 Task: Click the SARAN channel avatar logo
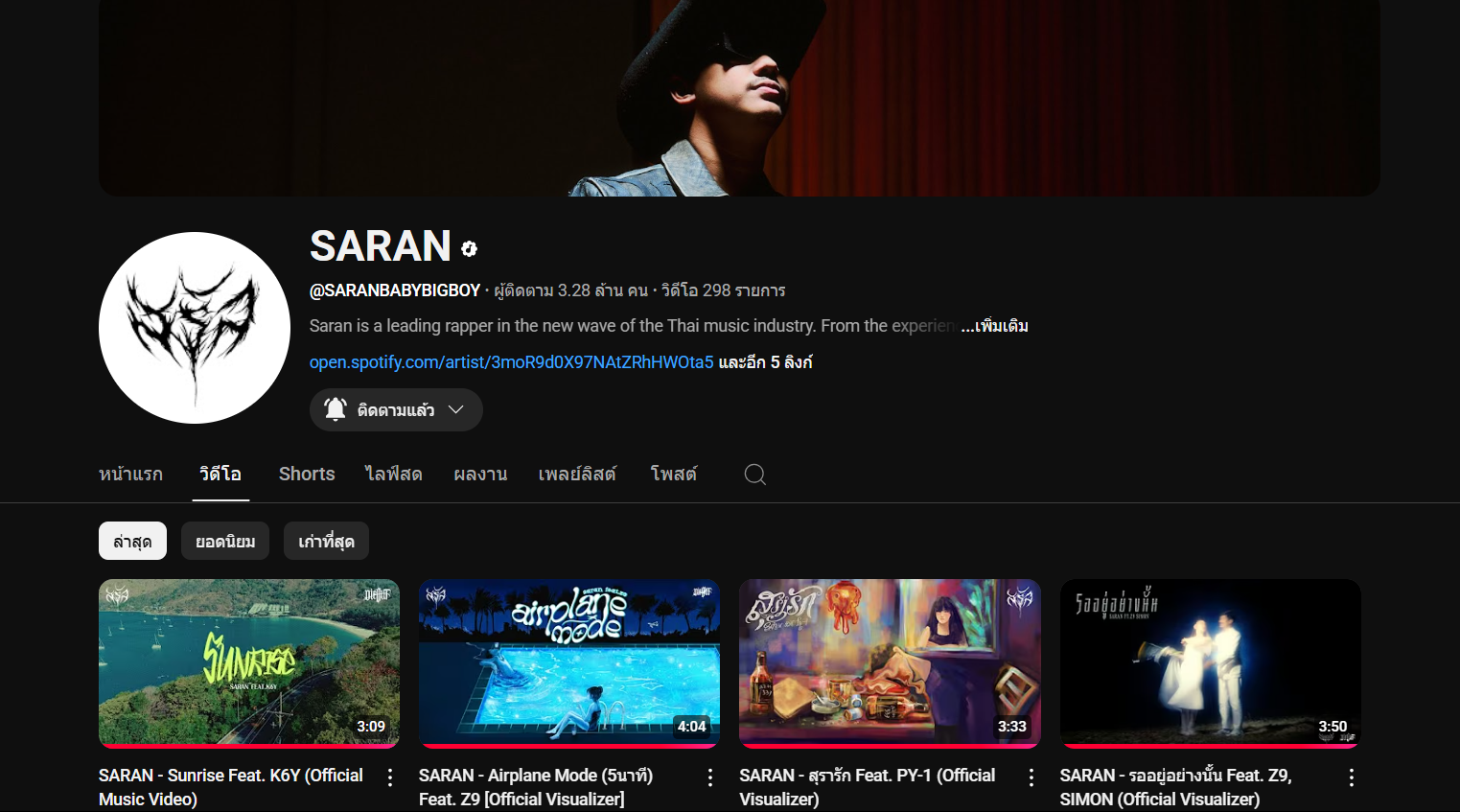point(195,328)
